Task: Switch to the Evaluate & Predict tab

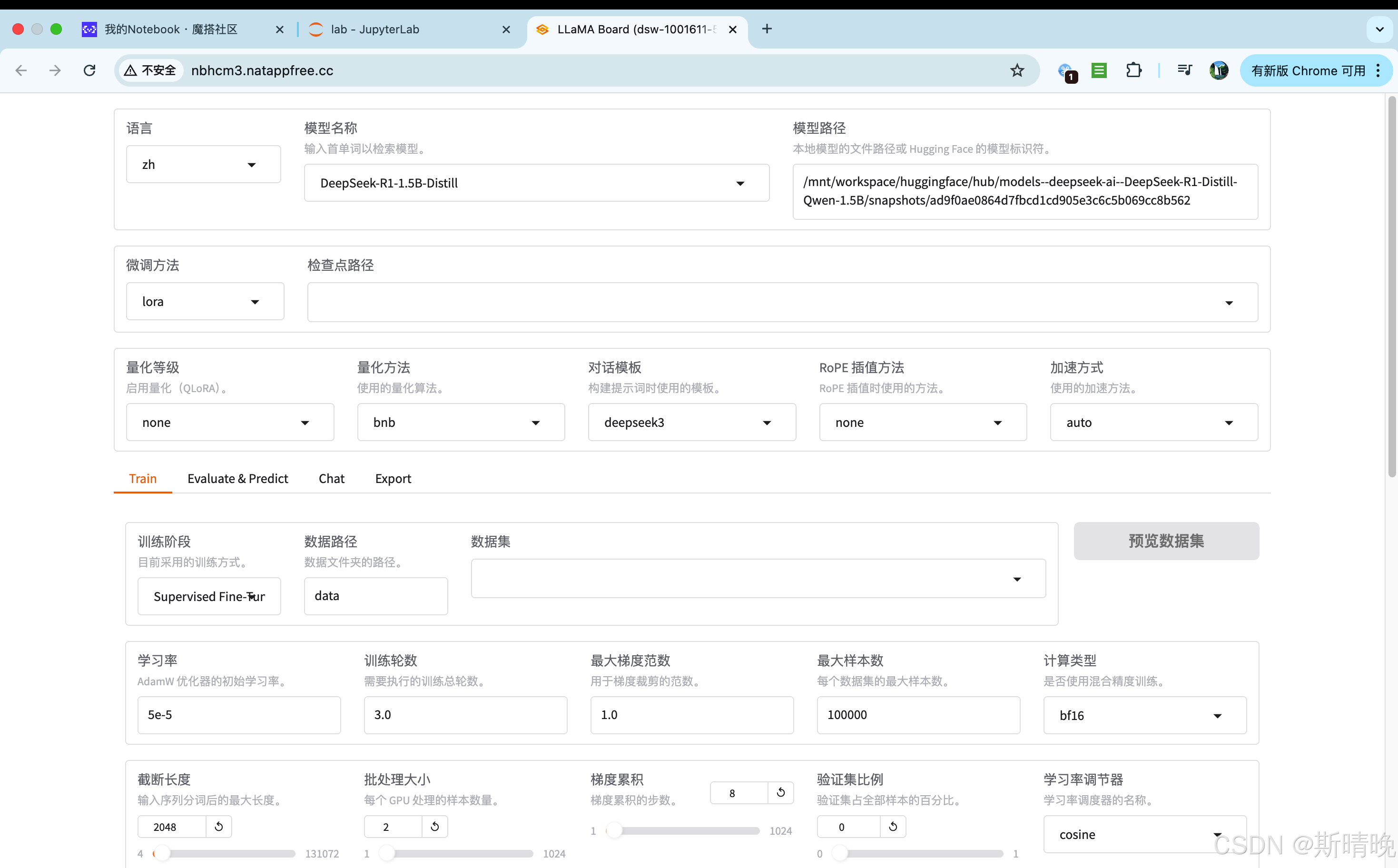Action: coord(237,479)
